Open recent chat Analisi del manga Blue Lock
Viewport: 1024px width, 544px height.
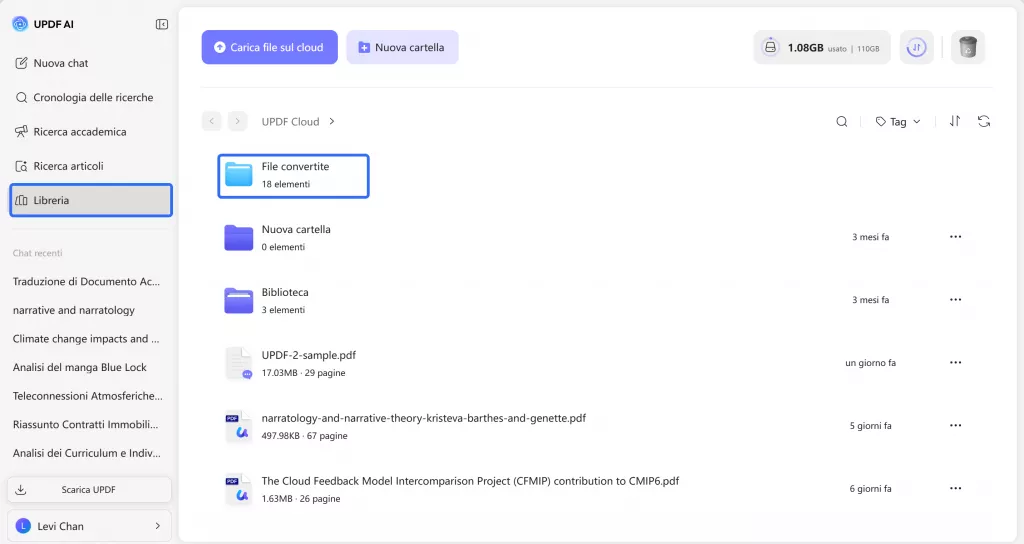tap(80, 367)
